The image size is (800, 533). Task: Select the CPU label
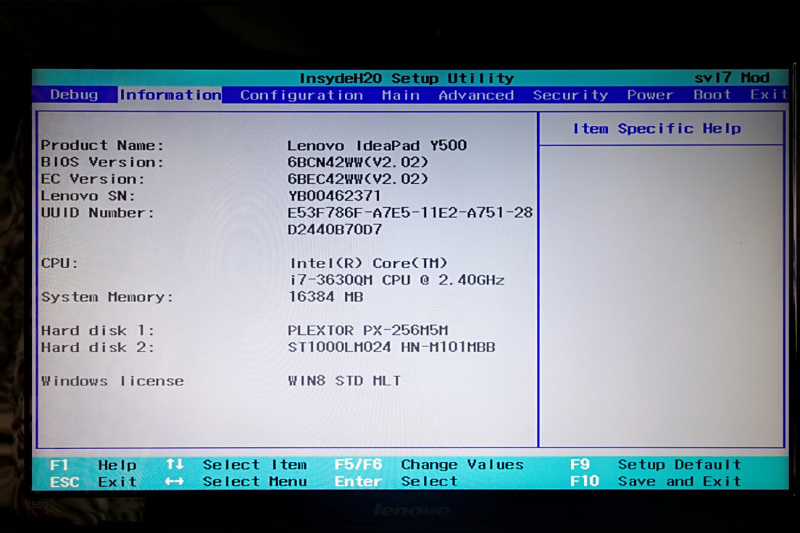click(59, 263)
